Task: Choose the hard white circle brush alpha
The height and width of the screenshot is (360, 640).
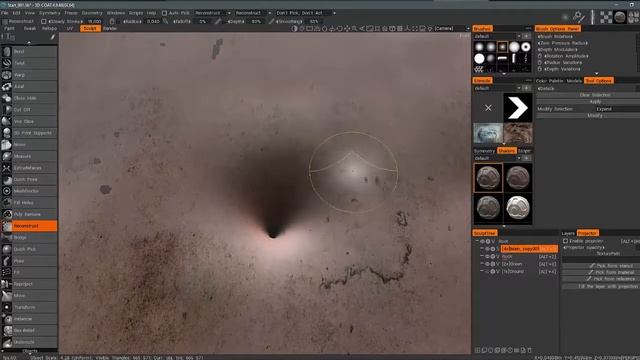Action: 479,58
